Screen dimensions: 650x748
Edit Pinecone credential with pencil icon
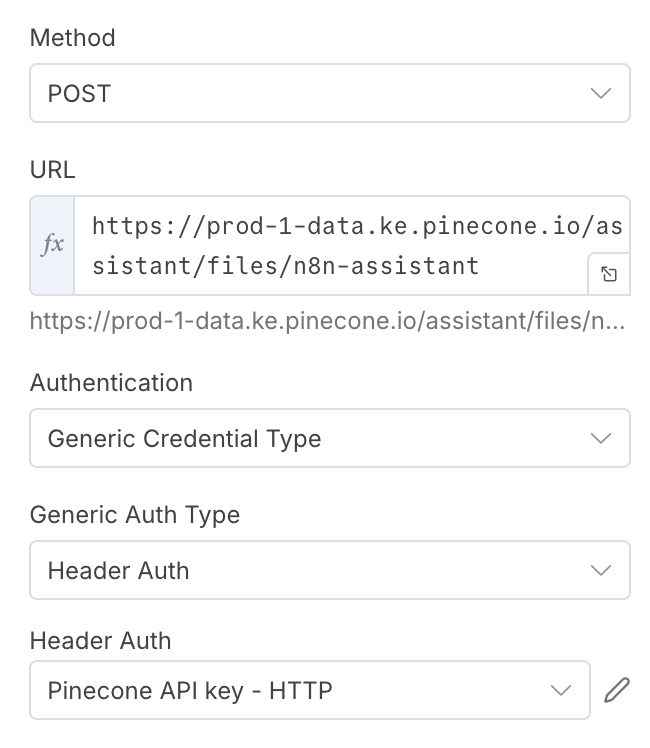[x=618, y=689]
